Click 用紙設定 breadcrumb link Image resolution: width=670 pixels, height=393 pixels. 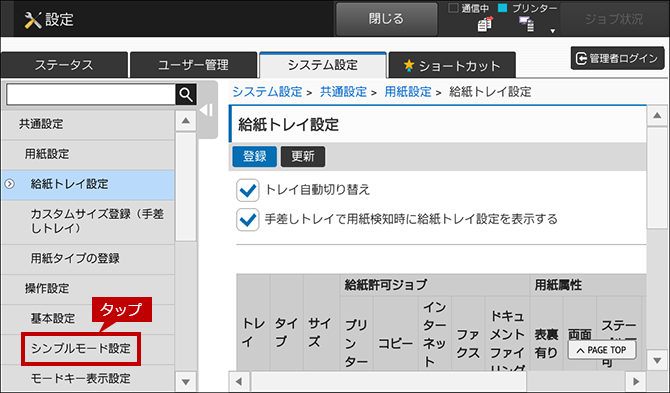coord(408,92)
